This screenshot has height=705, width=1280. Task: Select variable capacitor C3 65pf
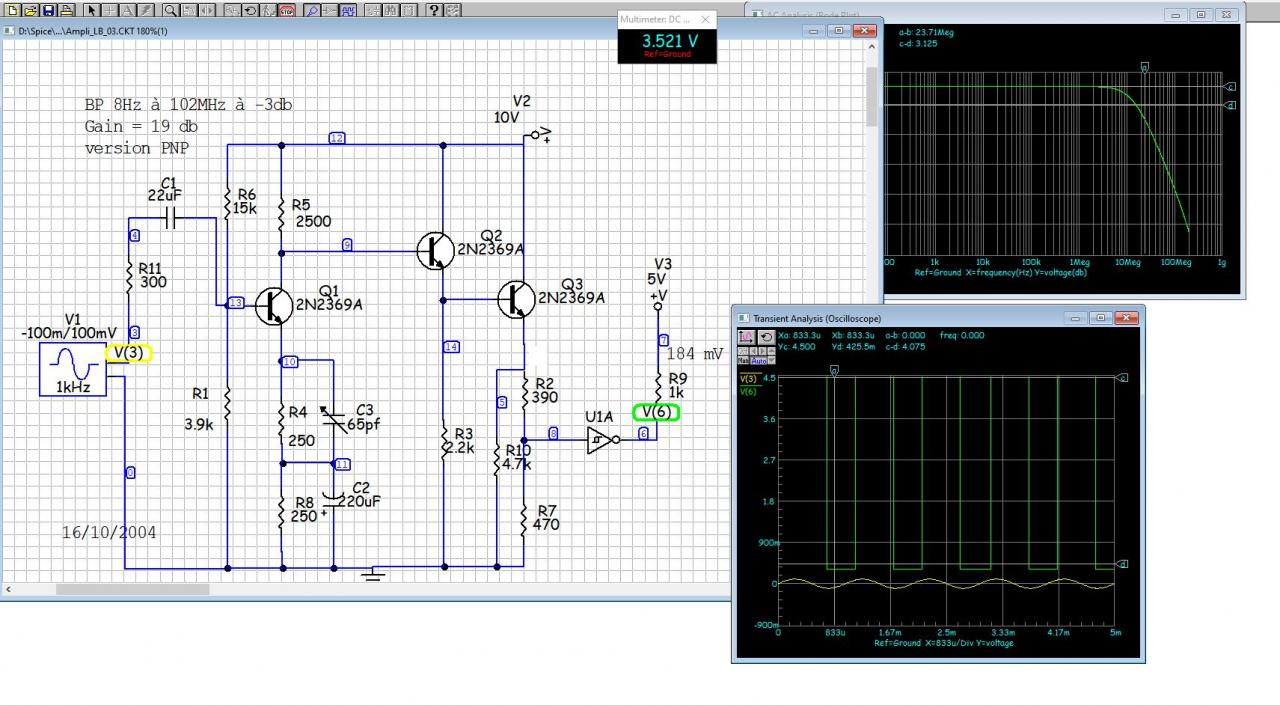click(x=333, y=420)
